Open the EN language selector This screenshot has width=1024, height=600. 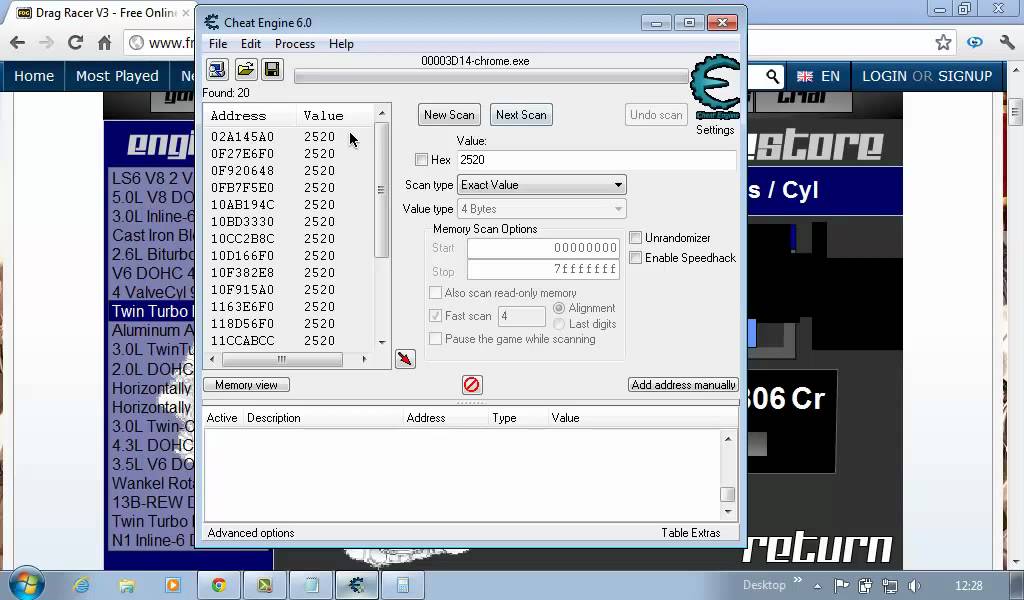[x=818, y=76]
